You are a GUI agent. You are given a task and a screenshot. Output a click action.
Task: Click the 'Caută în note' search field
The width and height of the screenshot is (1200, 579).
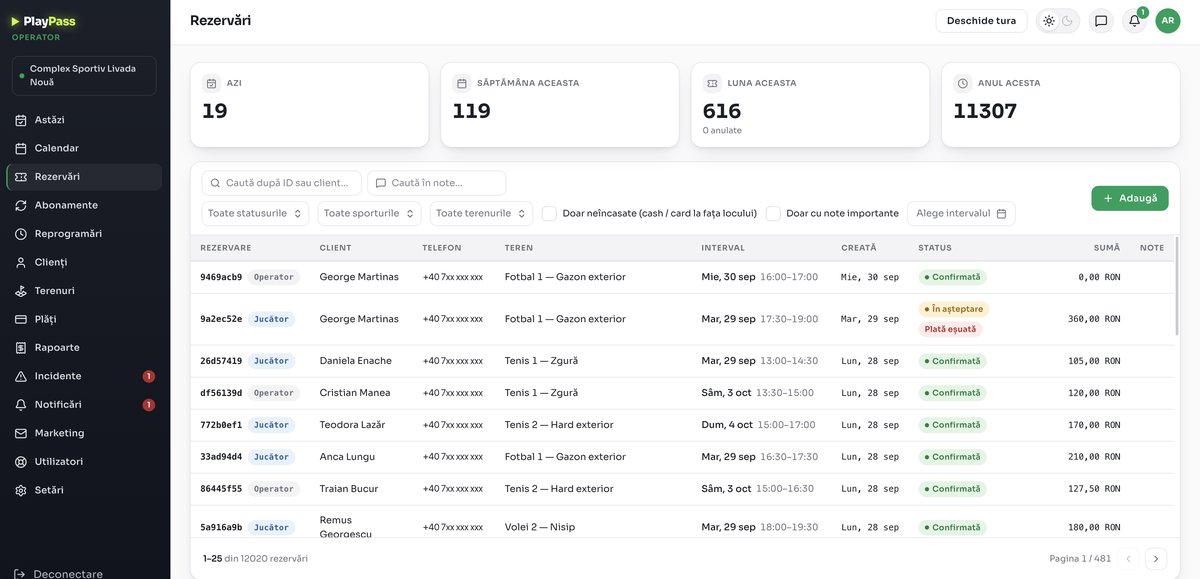[x=437, y=183]
